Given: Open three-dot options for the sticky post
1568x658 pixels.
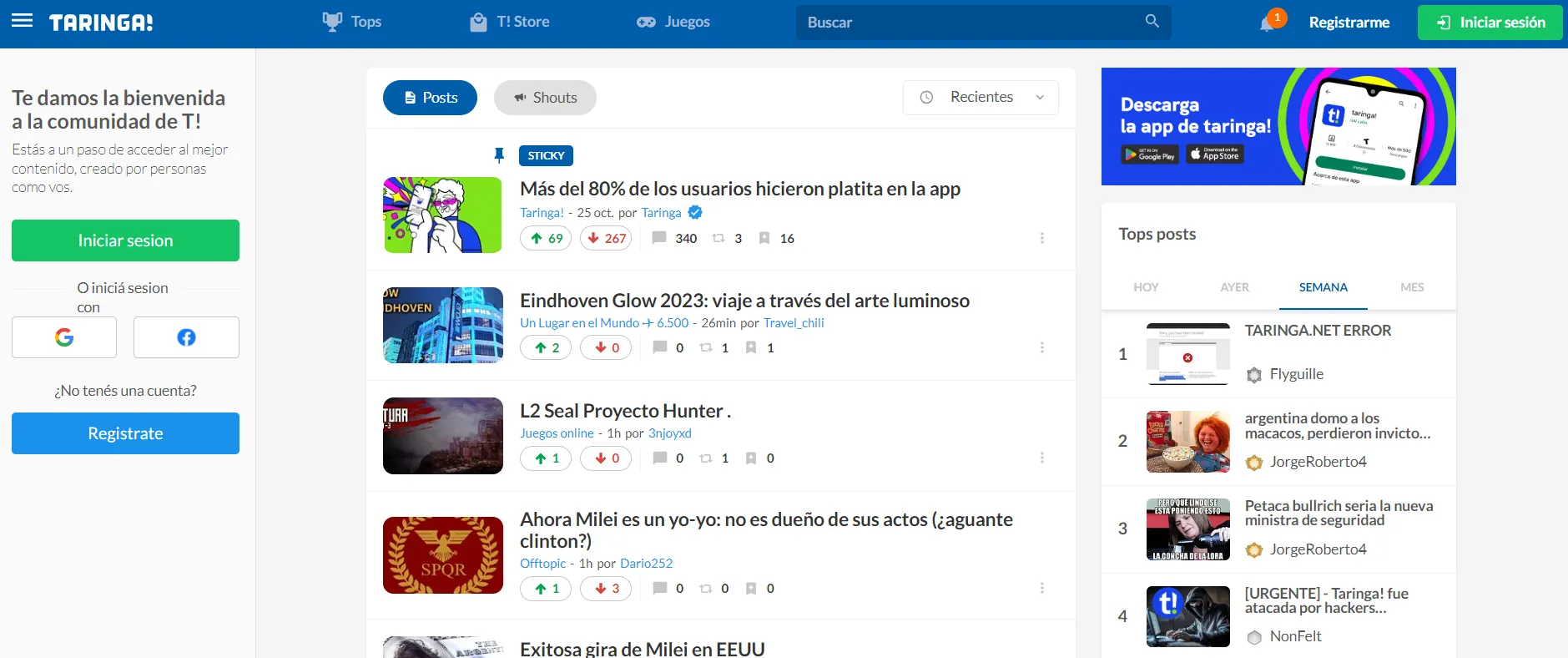Looking at the screenshot, I should coord(1042,238).
